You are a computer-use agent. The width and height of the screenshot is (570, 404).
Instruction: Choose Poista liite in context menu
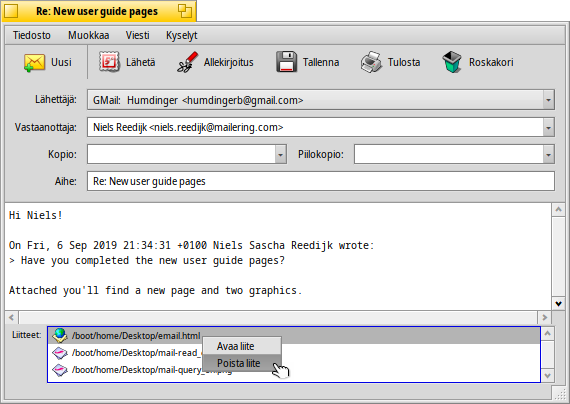pyautogui.click(x=242, y=363)
